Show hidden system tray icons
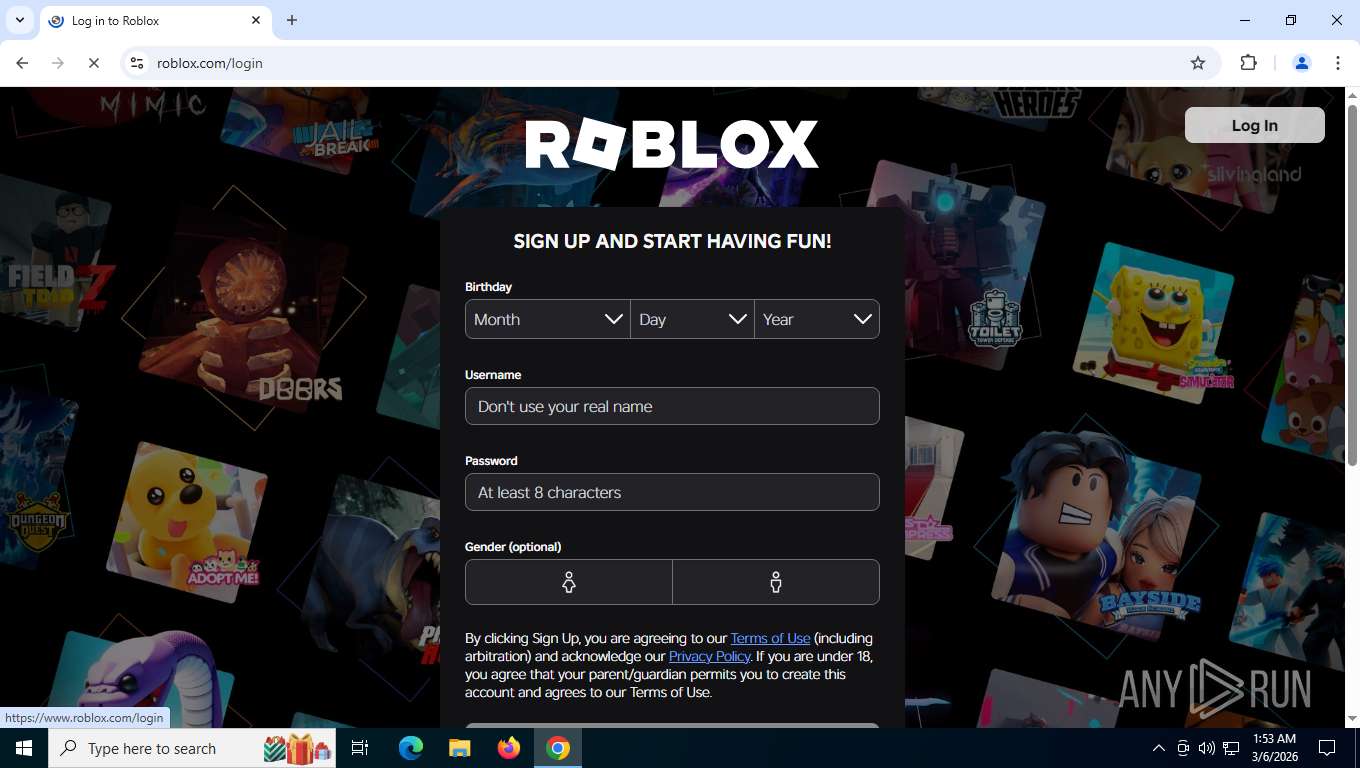The width and height of the screenshot is (1360, 768). [1159, 748]
